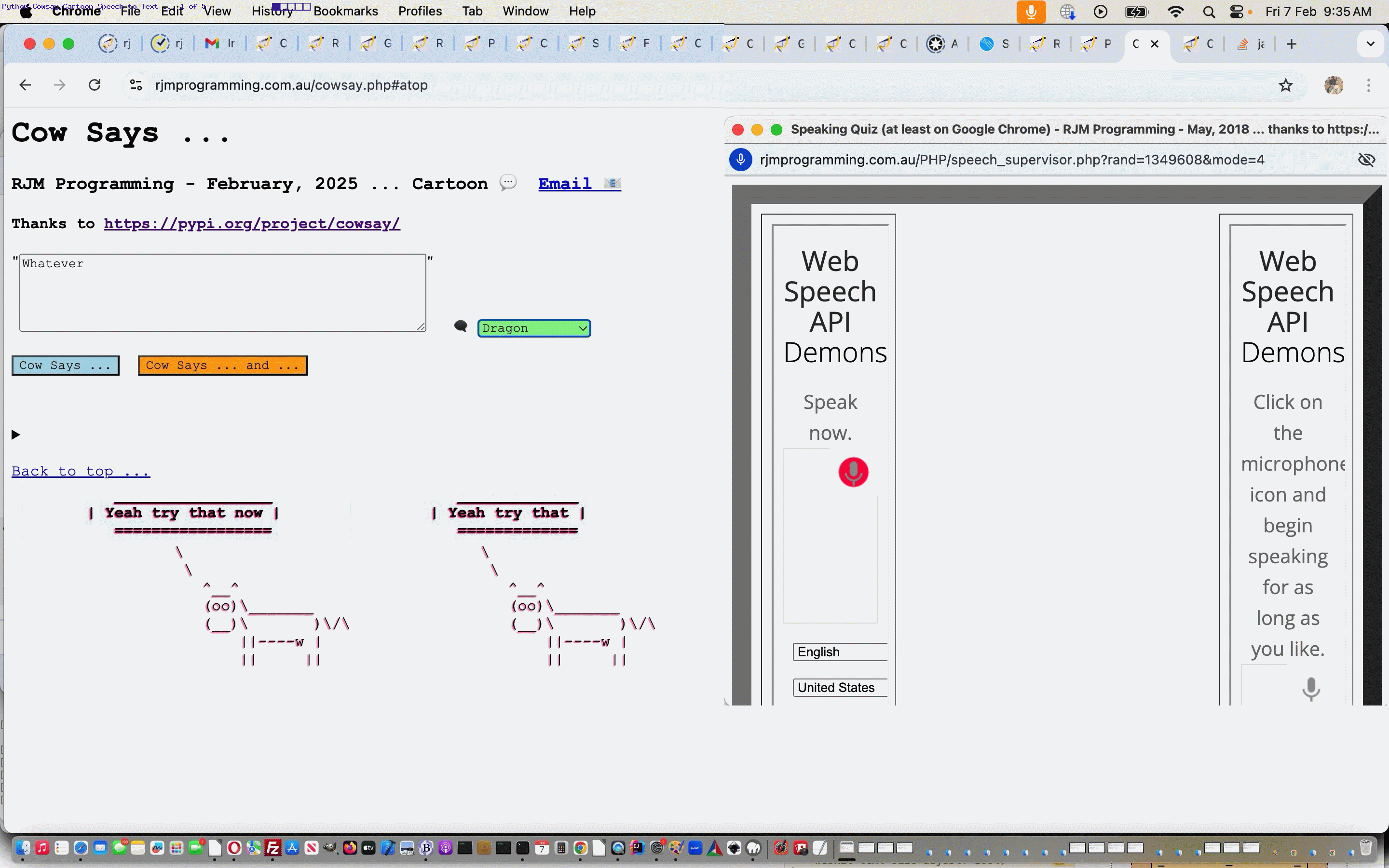Open Spotlight search in menu bar
Viewport: 1389px width, 868px height.
[x=1209, y=12]
